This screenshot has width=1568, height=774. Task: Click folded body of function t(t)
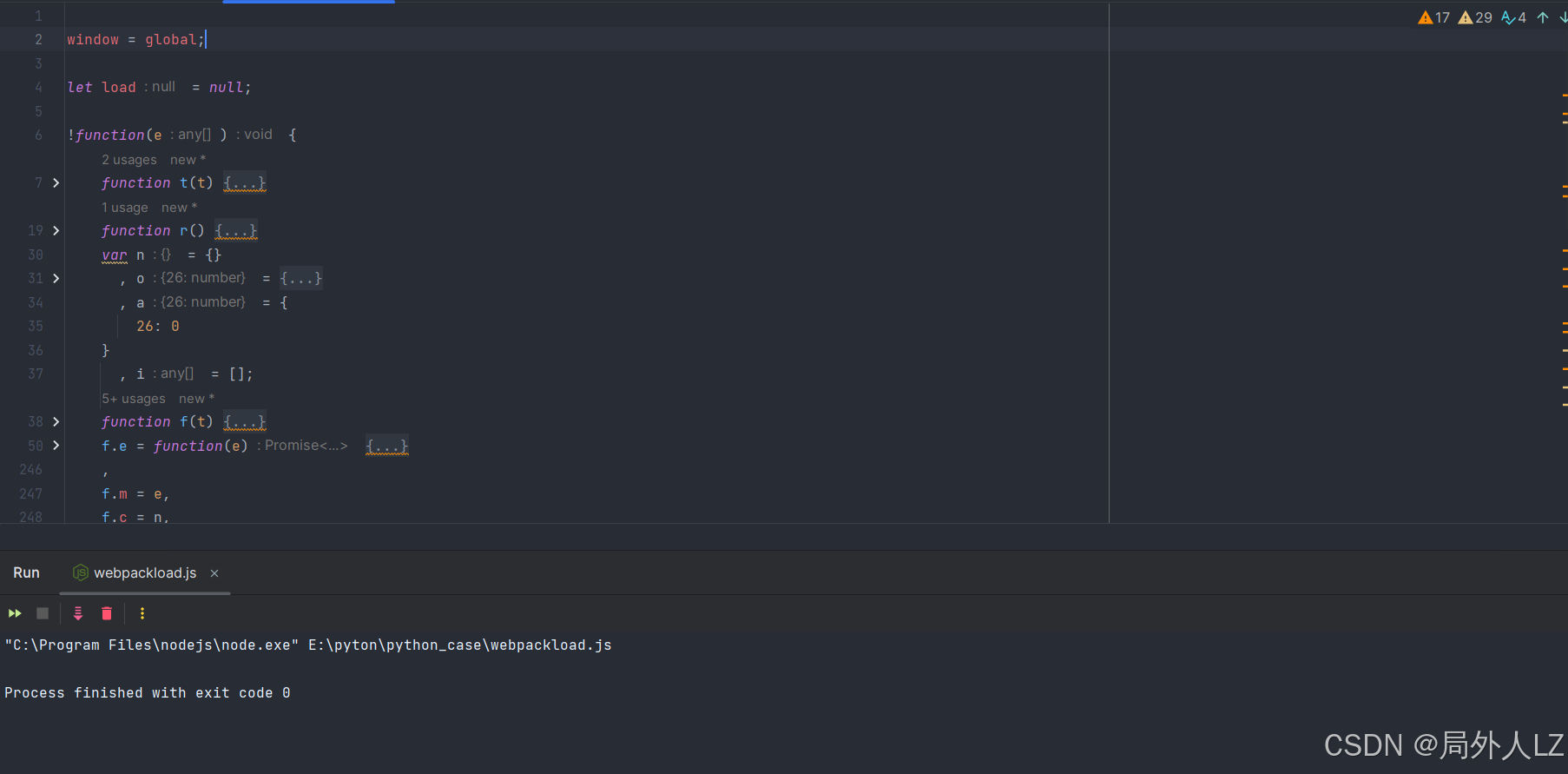pyautogui.click(x=245, y=182)
